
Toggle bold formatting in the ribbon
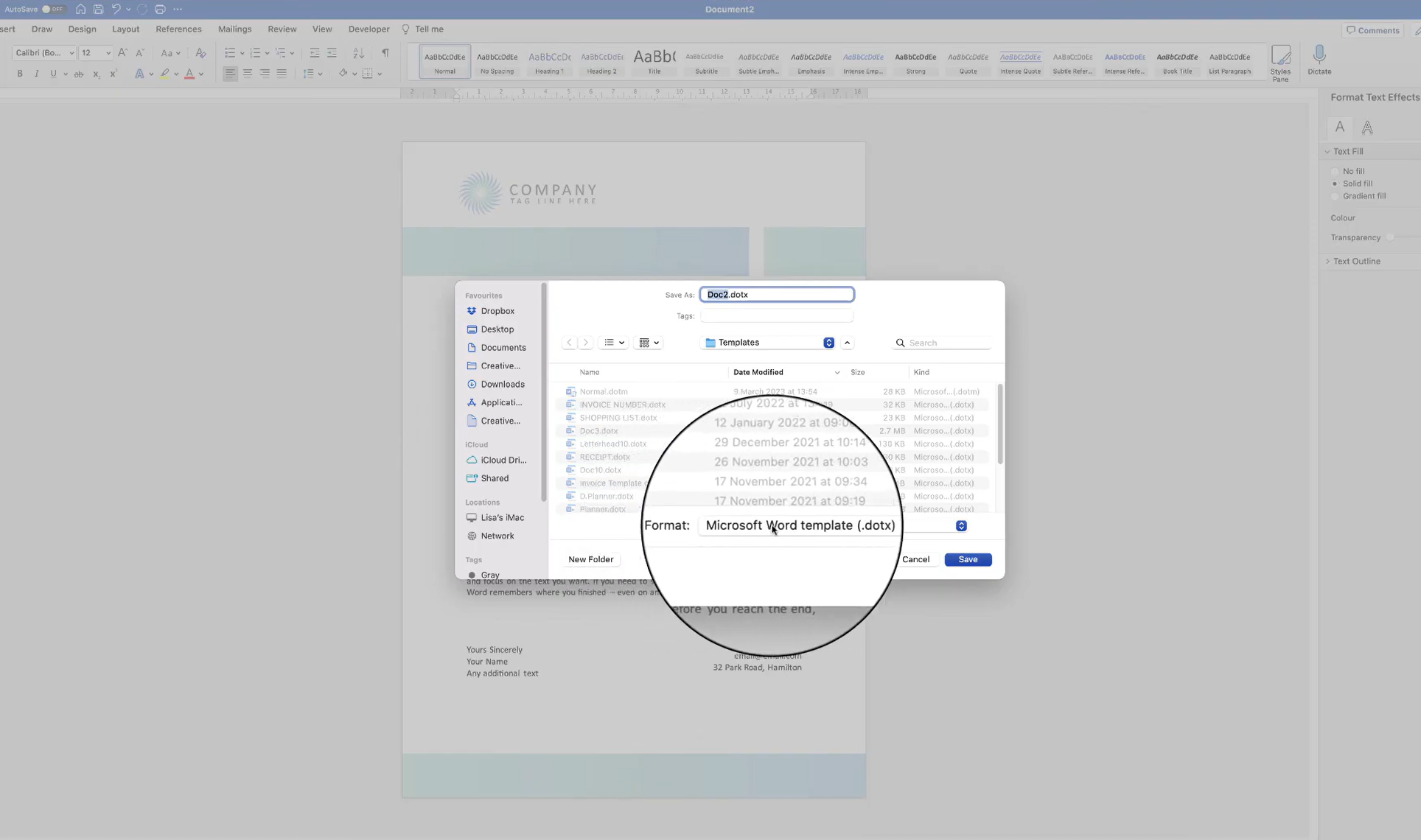point(20,74)
